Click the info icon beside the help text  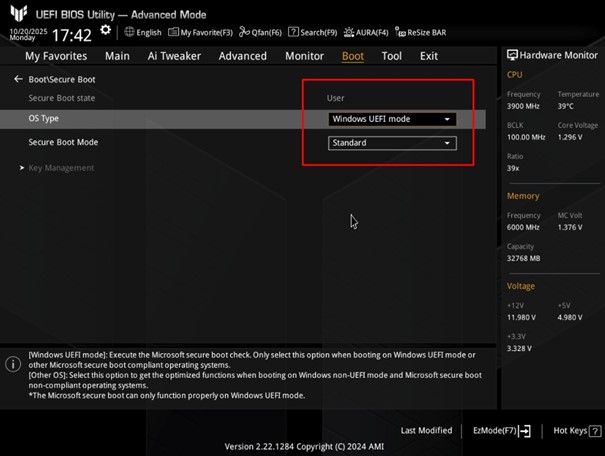(13, 365)
